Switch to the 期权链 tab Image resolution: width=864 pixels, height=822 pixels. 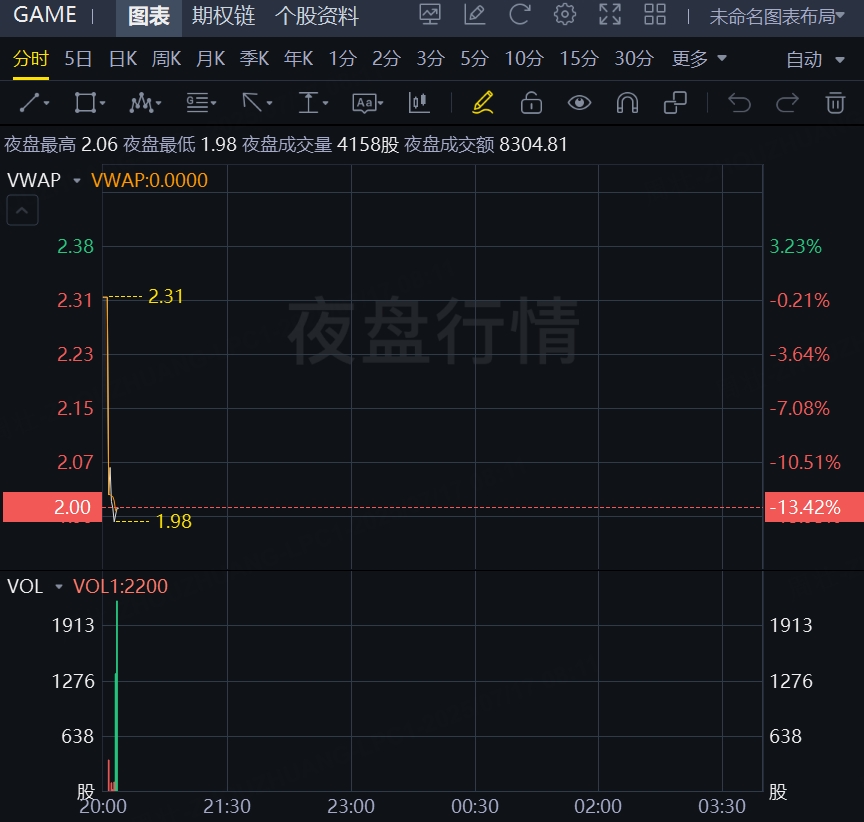click(223, 16)
